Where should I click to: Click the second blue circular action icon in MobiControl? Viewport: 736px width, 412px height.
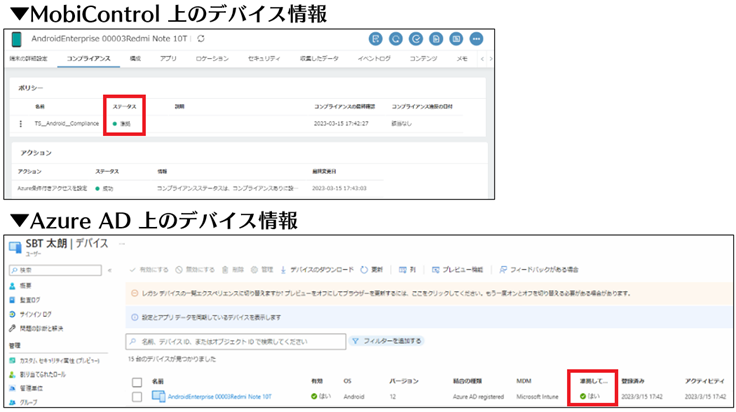click(x=396, y=39)
